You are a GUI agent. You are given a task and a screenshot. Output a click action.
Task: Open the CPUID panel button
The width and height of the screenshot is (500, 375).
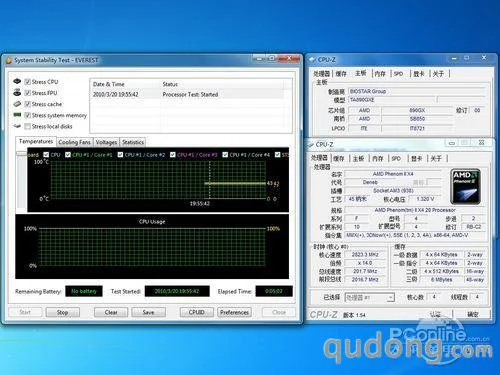click(x=197, y=312)
